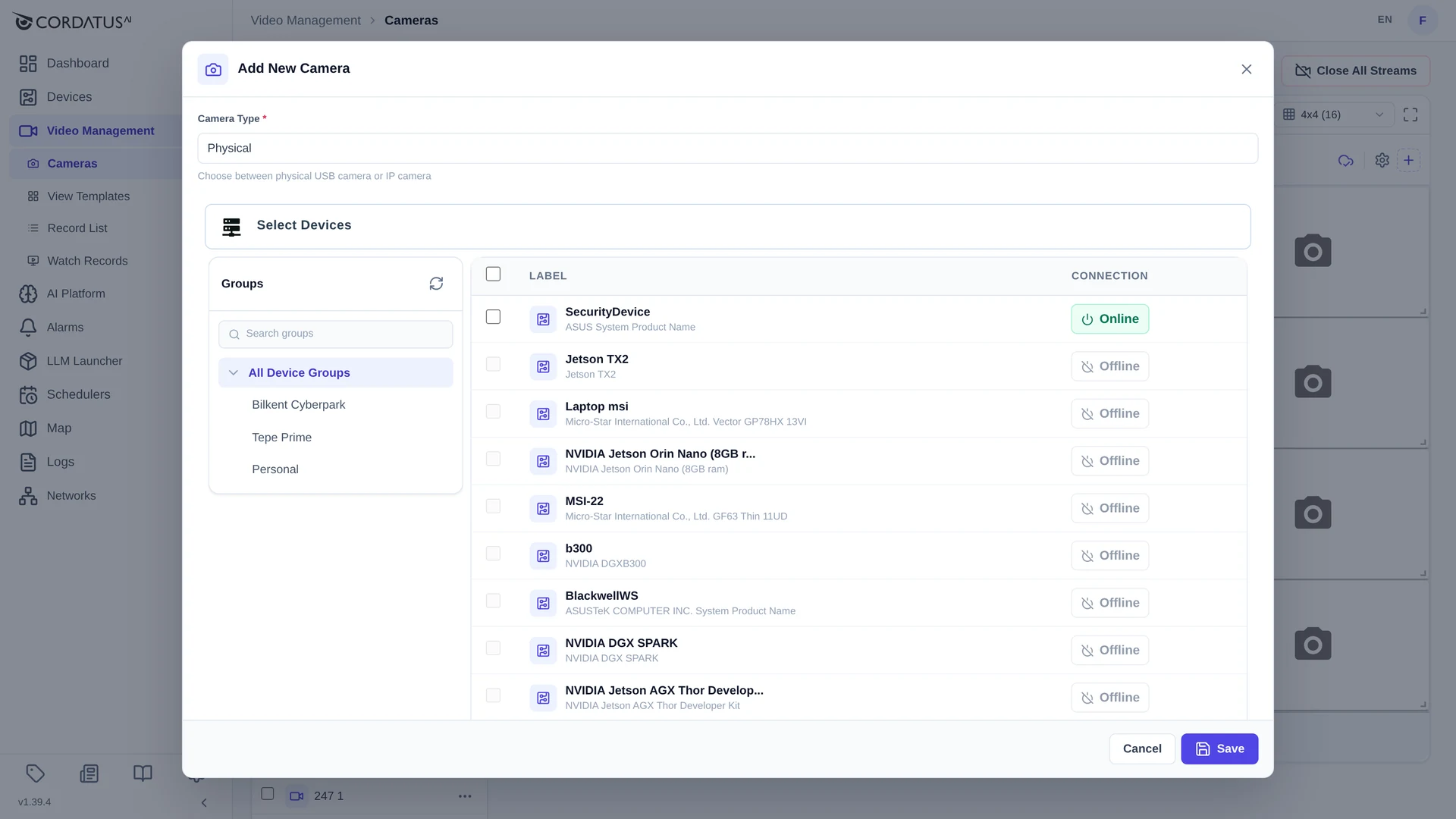Click the add plus icon in Cameras toolbar
Image resolution: width=1456 pixels, height=819 pixels.
1408,160
